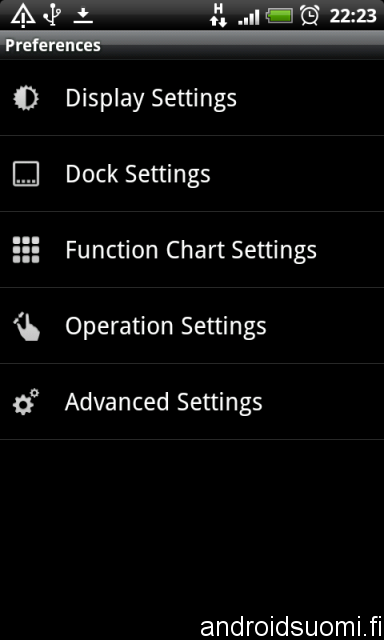Open Advanced Settings
This screenshot has width=384, height=640.
192,402
